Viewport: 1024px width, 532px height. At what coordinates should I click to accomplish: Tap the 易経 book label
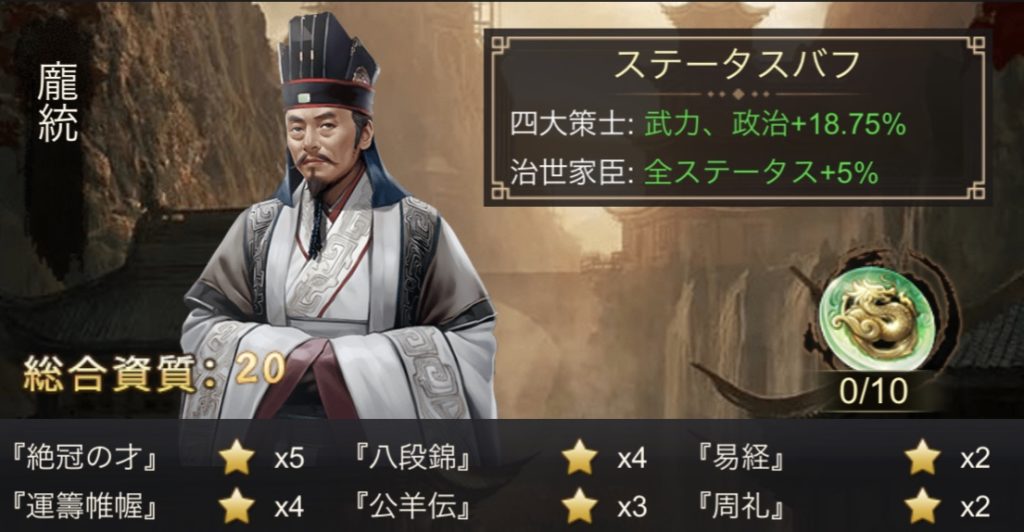point(741,458)
